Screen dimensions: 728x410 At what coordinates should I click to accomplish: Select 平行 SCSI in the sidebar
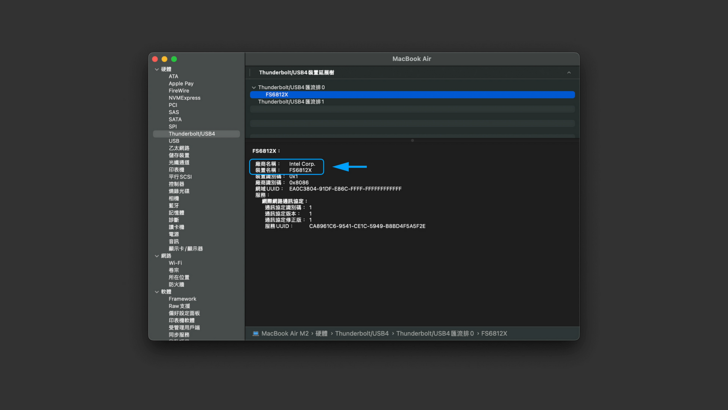(180, 177)
